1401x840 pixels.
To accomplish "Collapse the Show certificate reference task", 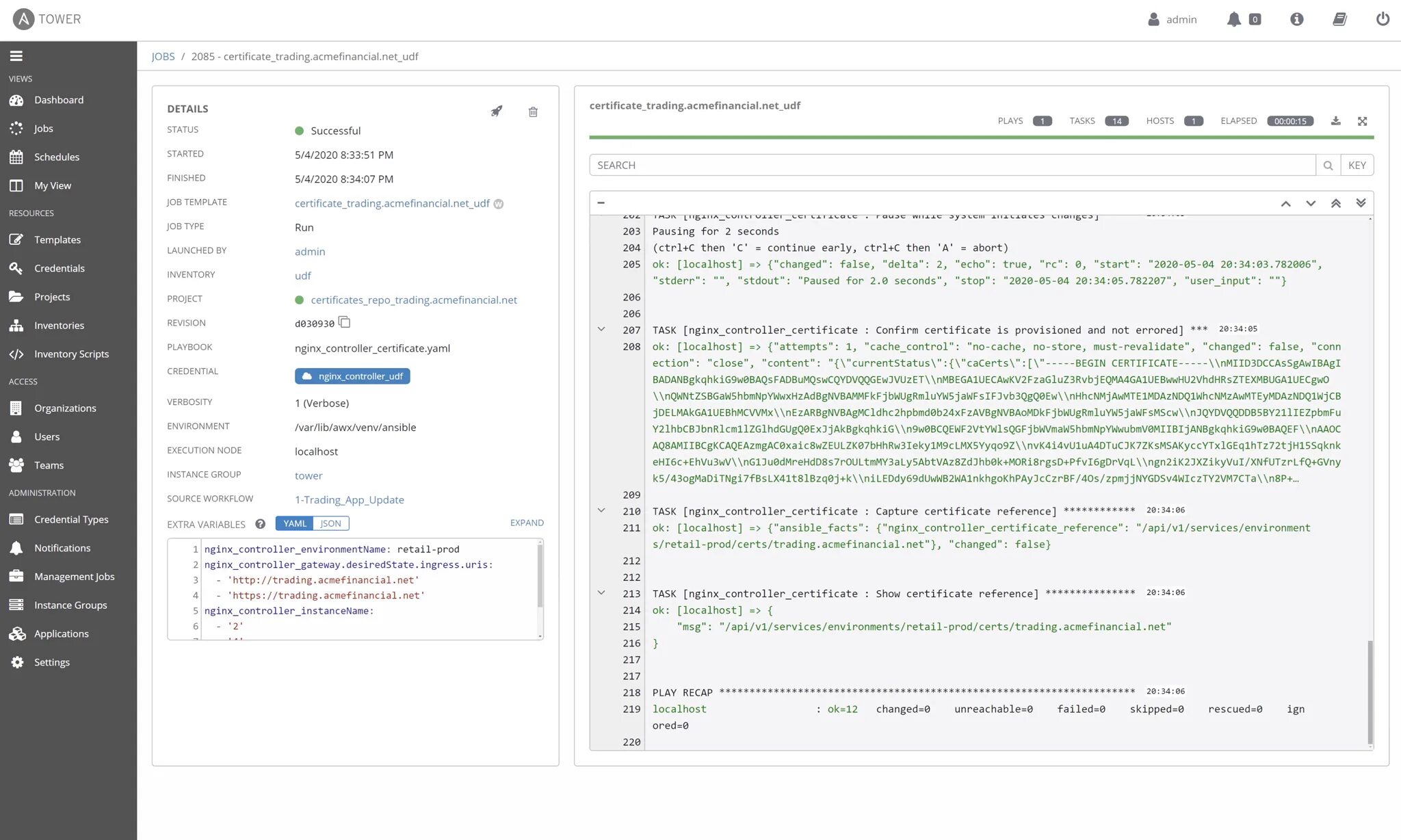I will (x=601, y=593).
